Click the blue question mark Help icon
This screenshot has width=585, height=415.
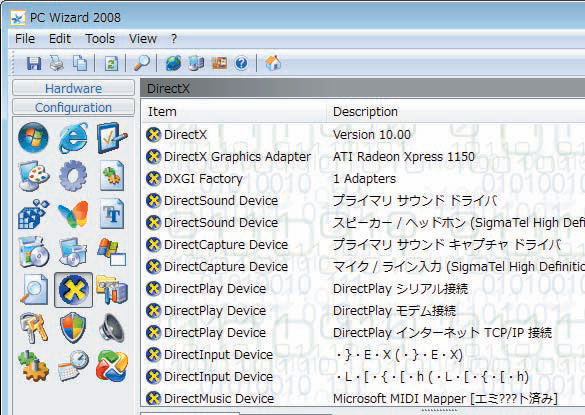[241, 63]
